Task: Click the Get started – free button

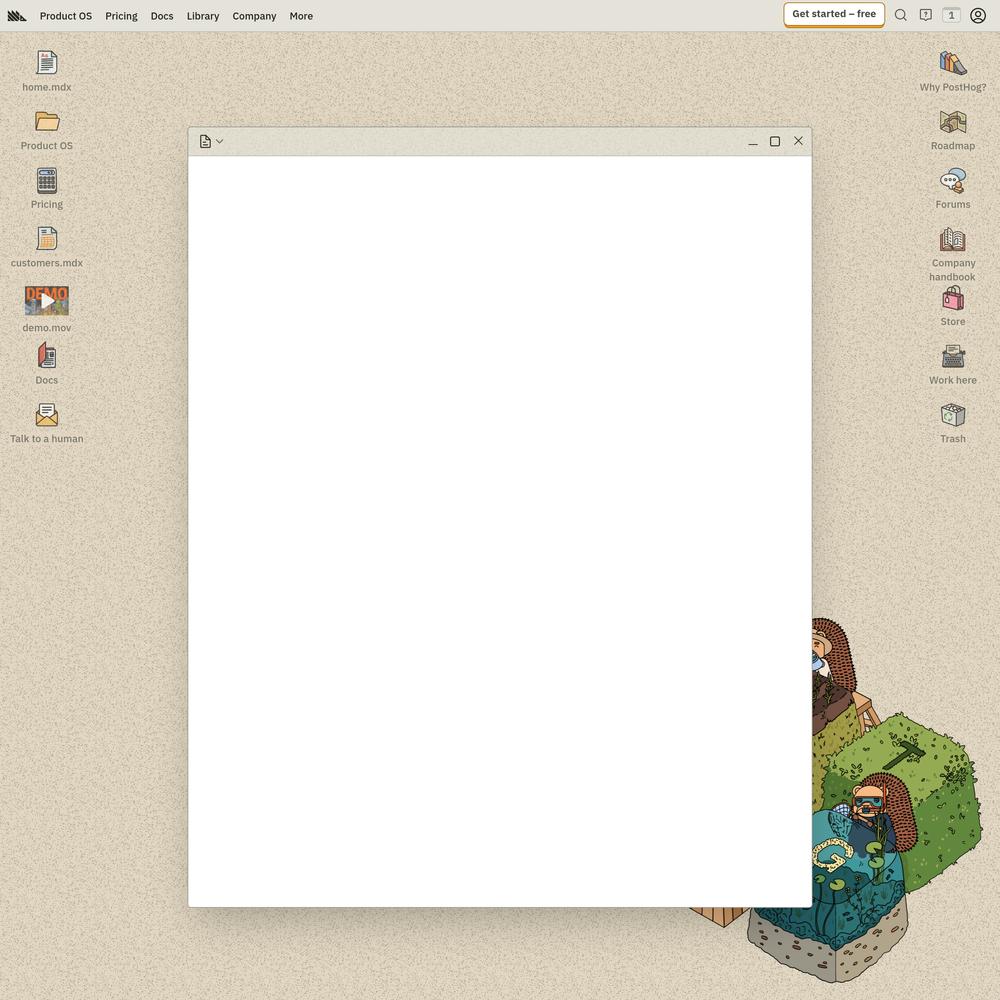Action: (834, 14)
